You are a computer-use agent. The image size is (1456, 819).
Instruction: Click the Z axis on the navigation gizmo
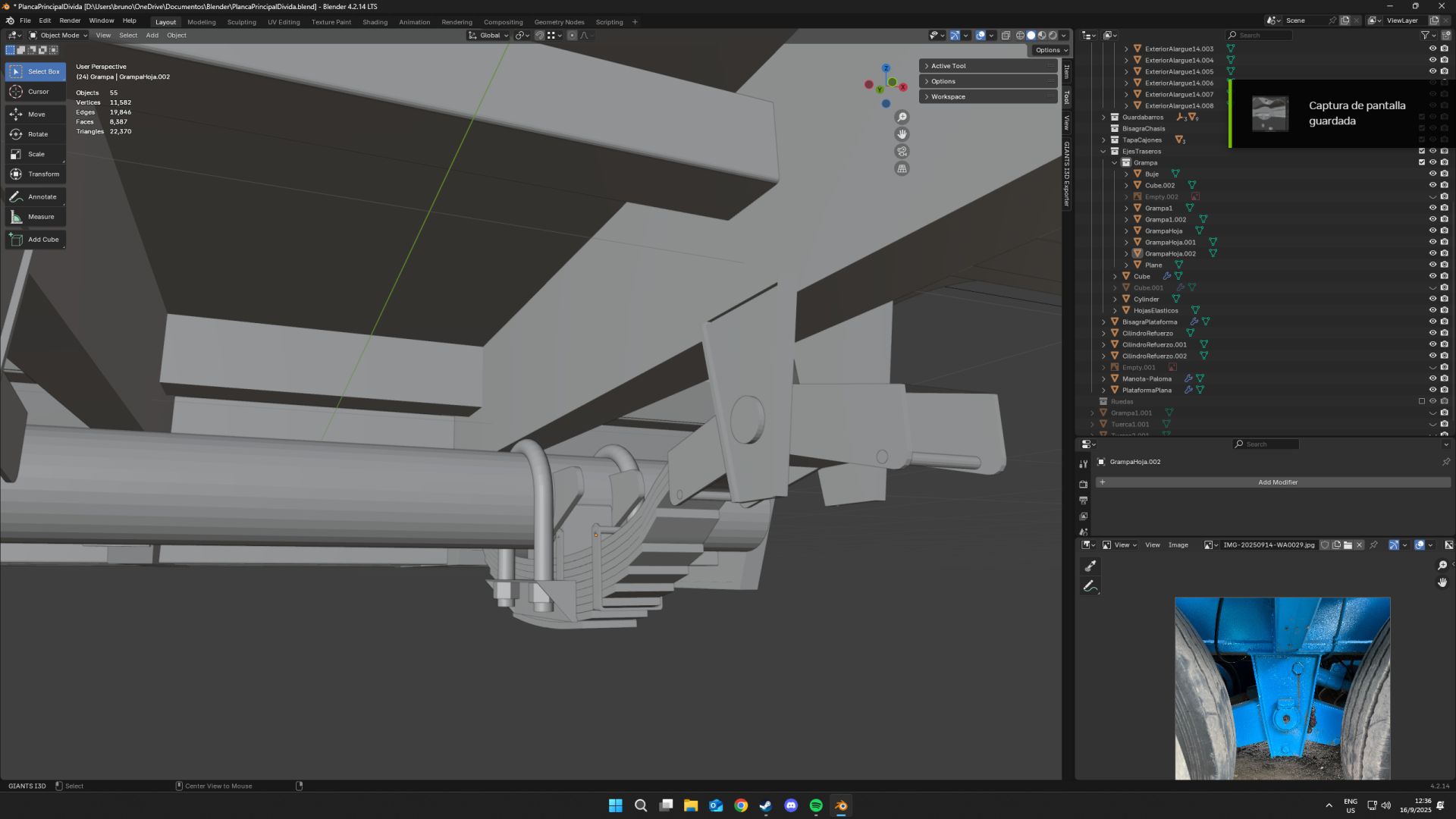click(886, 68)
